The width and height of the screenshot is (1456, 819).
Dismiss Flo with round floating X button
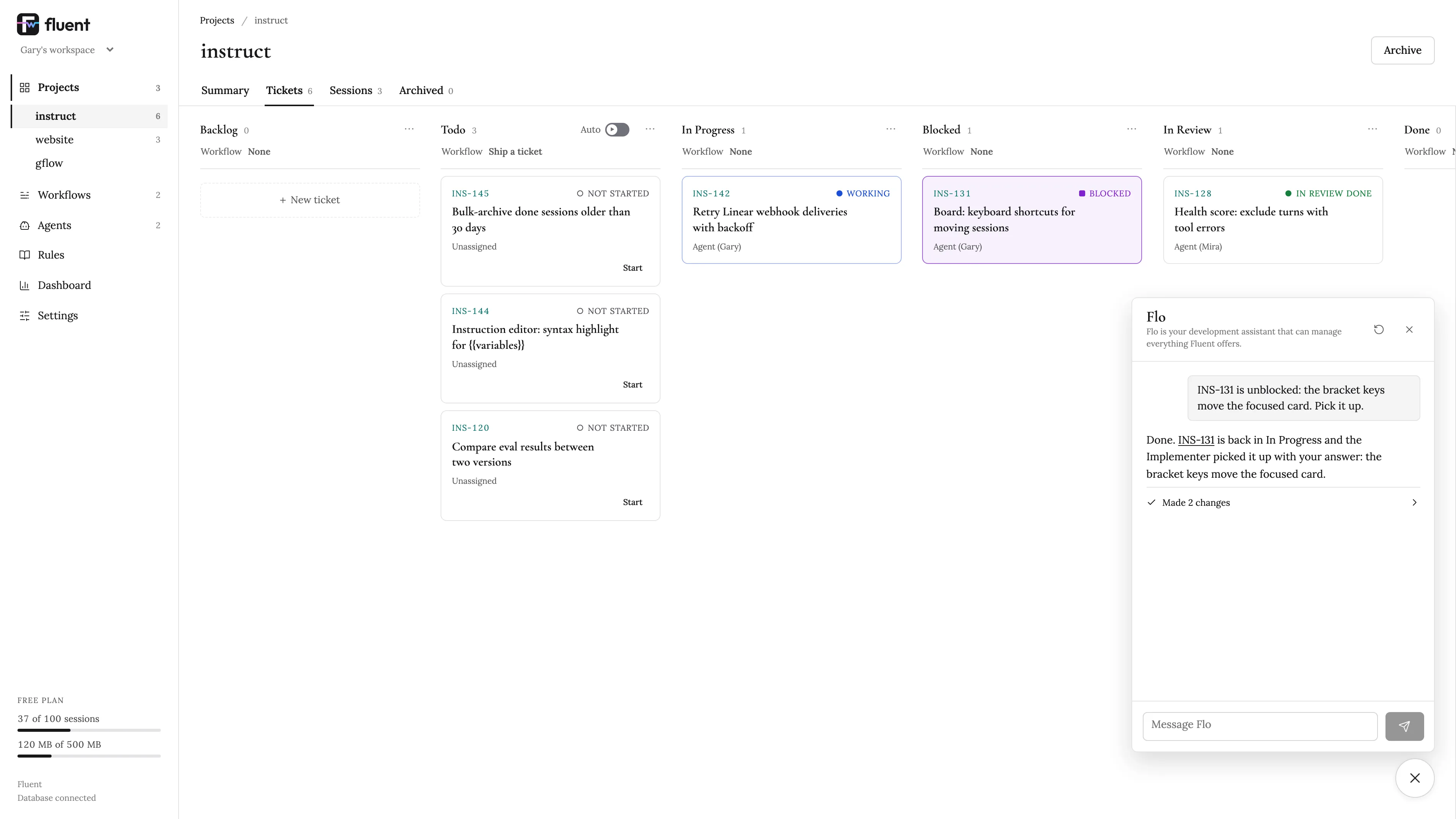tap(1415, 778)
